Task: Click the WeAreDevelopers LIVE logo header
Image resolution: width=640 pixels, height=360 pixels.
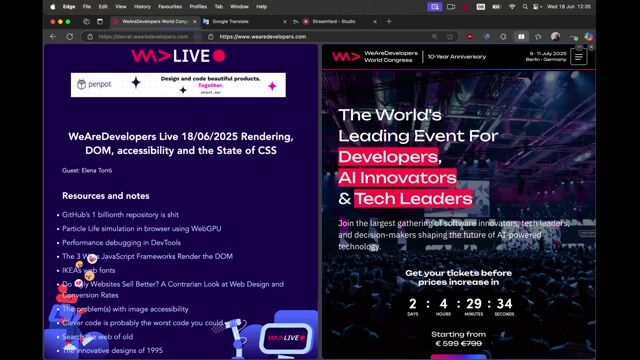Action: coord(178,56)
